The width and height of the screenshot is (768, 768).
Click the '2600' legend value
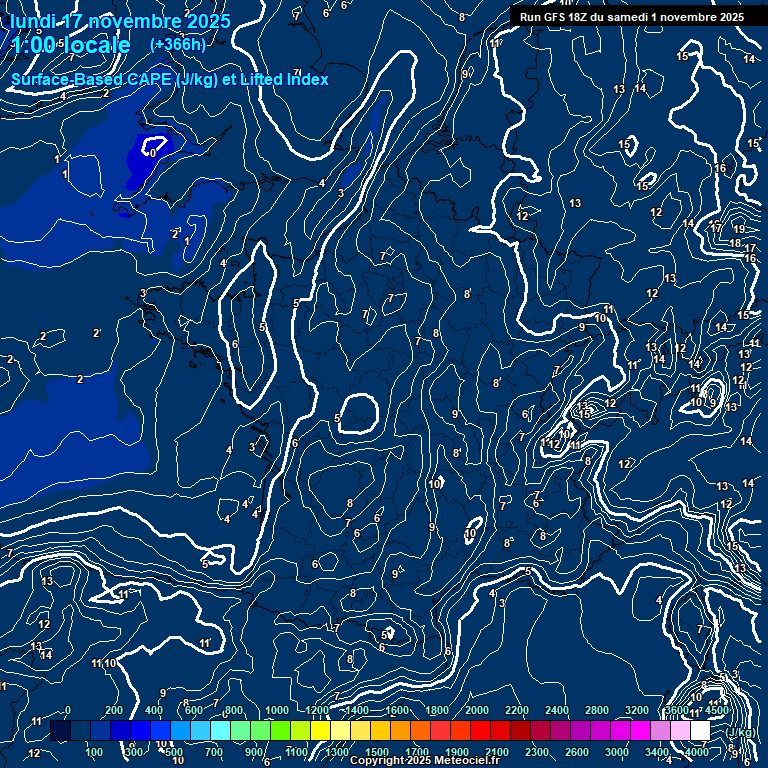(x=577, y=752)
